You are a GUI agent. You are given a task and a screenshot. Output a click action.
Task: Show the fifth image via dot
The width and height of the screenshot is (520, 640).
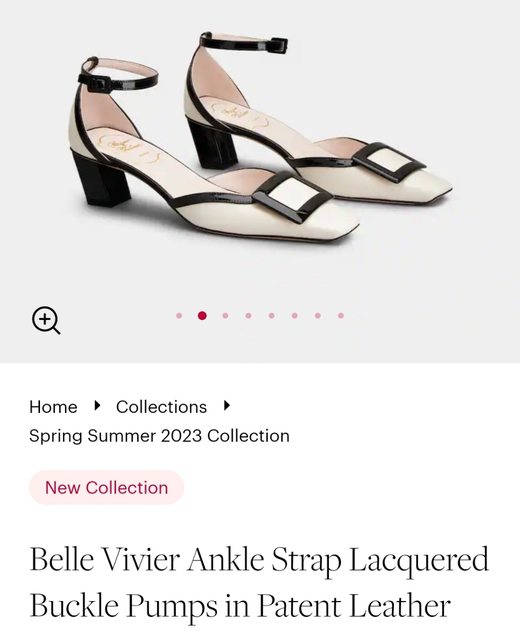point(271,316)
